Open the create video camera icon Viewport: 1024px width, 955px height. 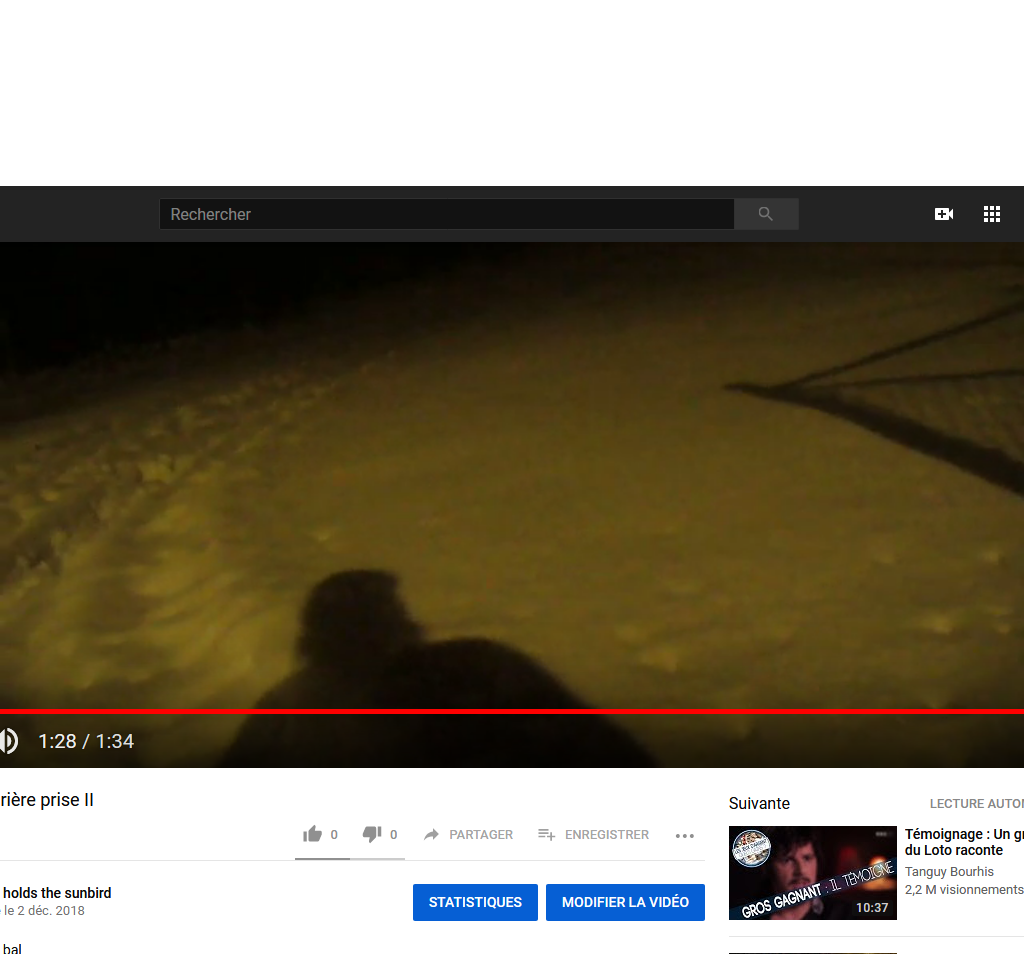pos(943,214)
